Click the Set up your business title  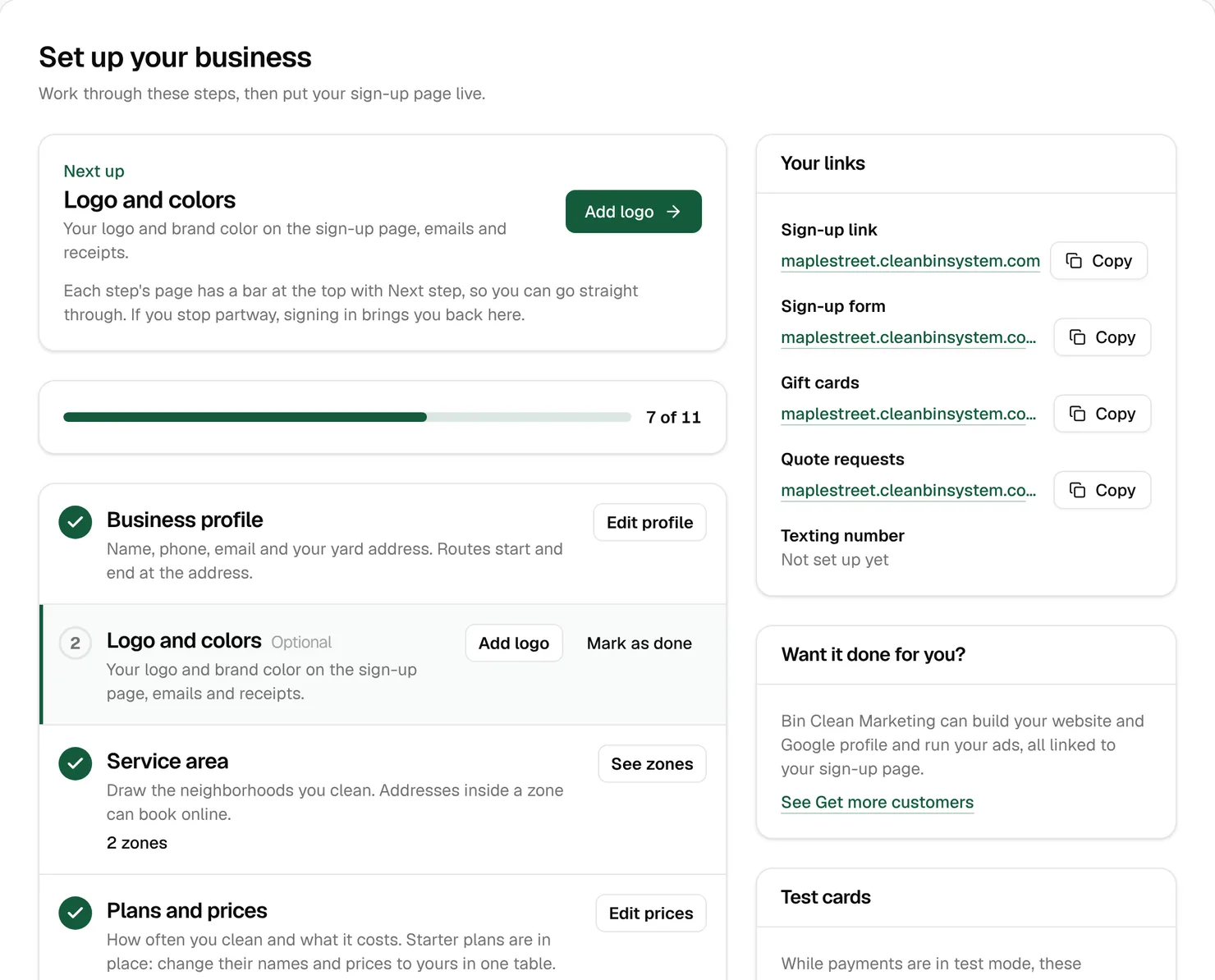coord(175,57)
